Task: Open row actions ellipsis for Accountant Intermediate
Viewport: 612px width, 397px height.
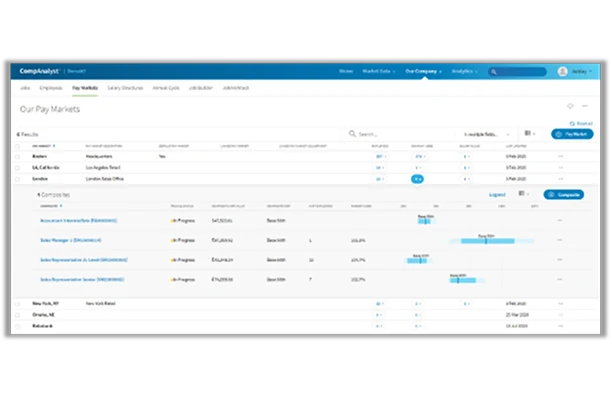Action: point(560,220)
